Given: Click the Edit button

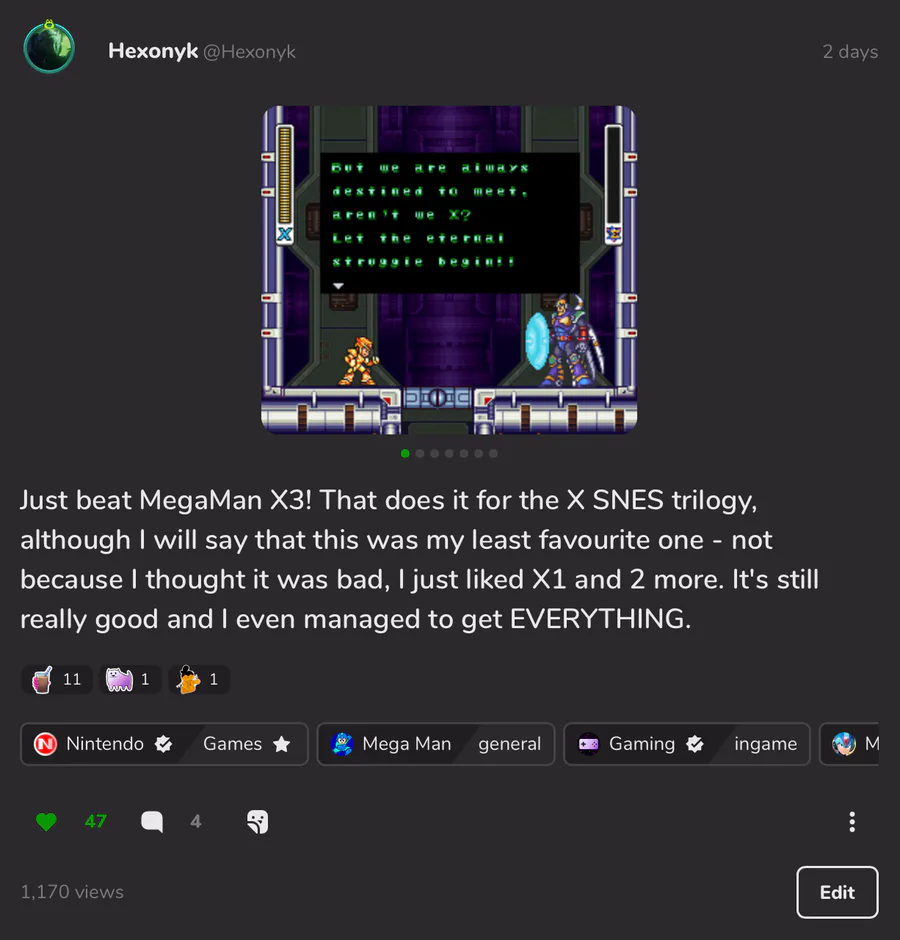Looking at the screenshot, I should [837, 892].
